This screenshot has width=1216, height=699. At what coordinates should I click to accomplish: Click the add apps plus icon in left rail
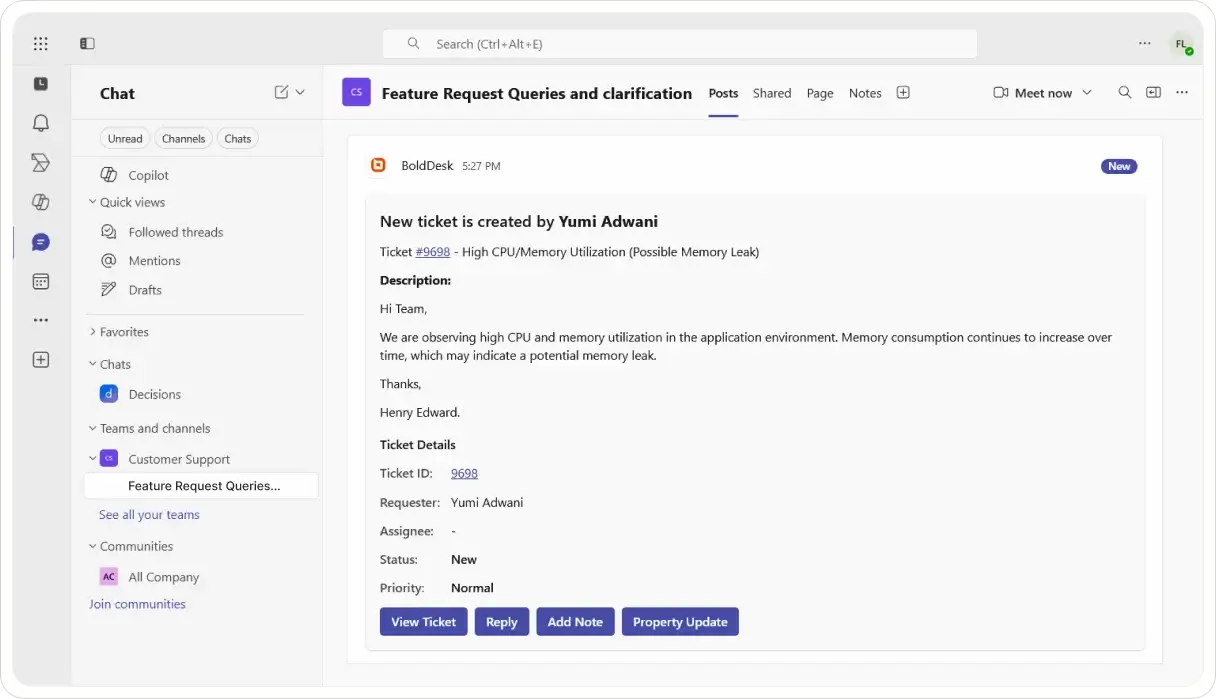(x=40, y=360)
